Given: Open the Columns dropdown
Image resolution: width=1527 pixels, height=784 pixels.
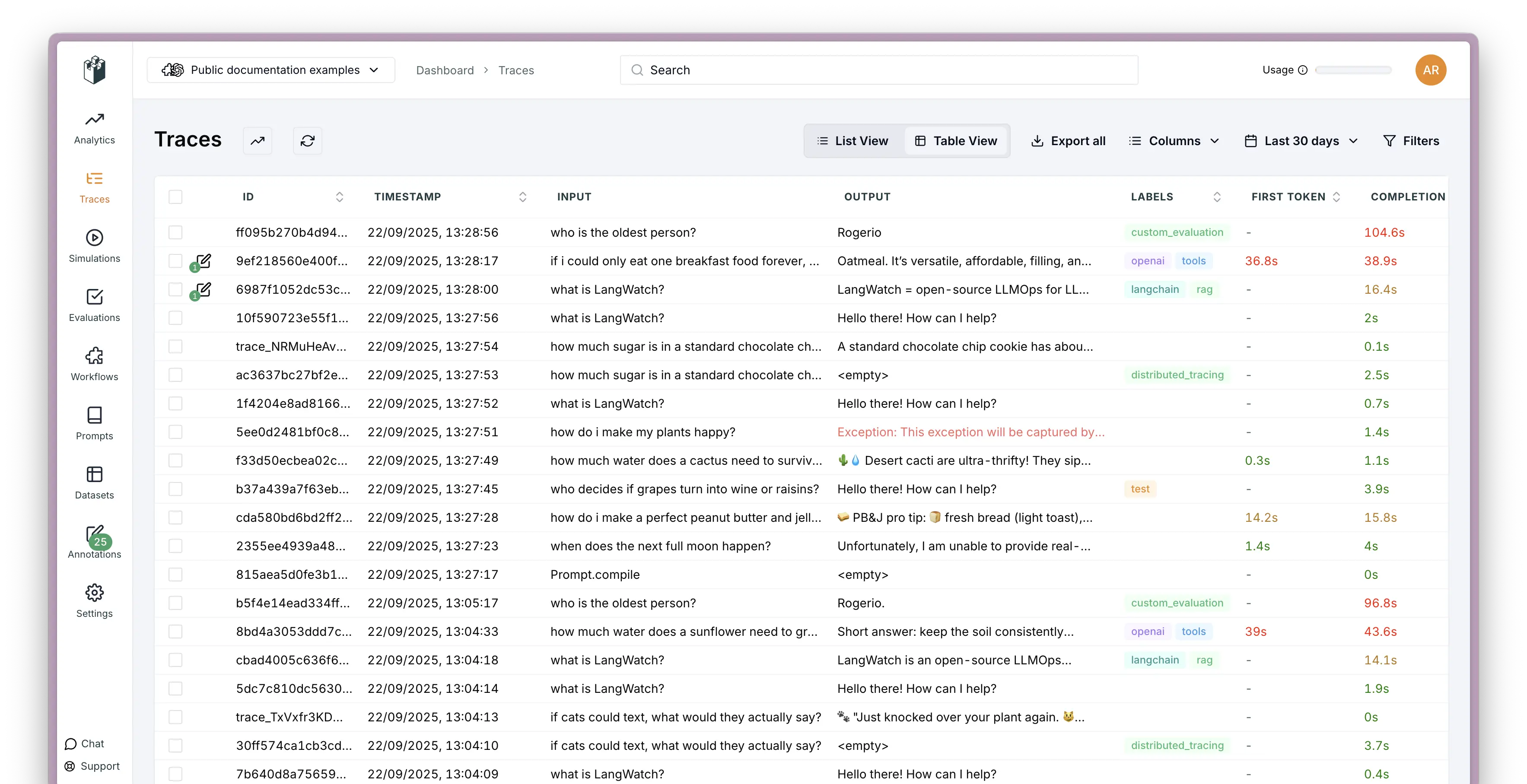Looking at the screenshot, I should (1174, 141).
